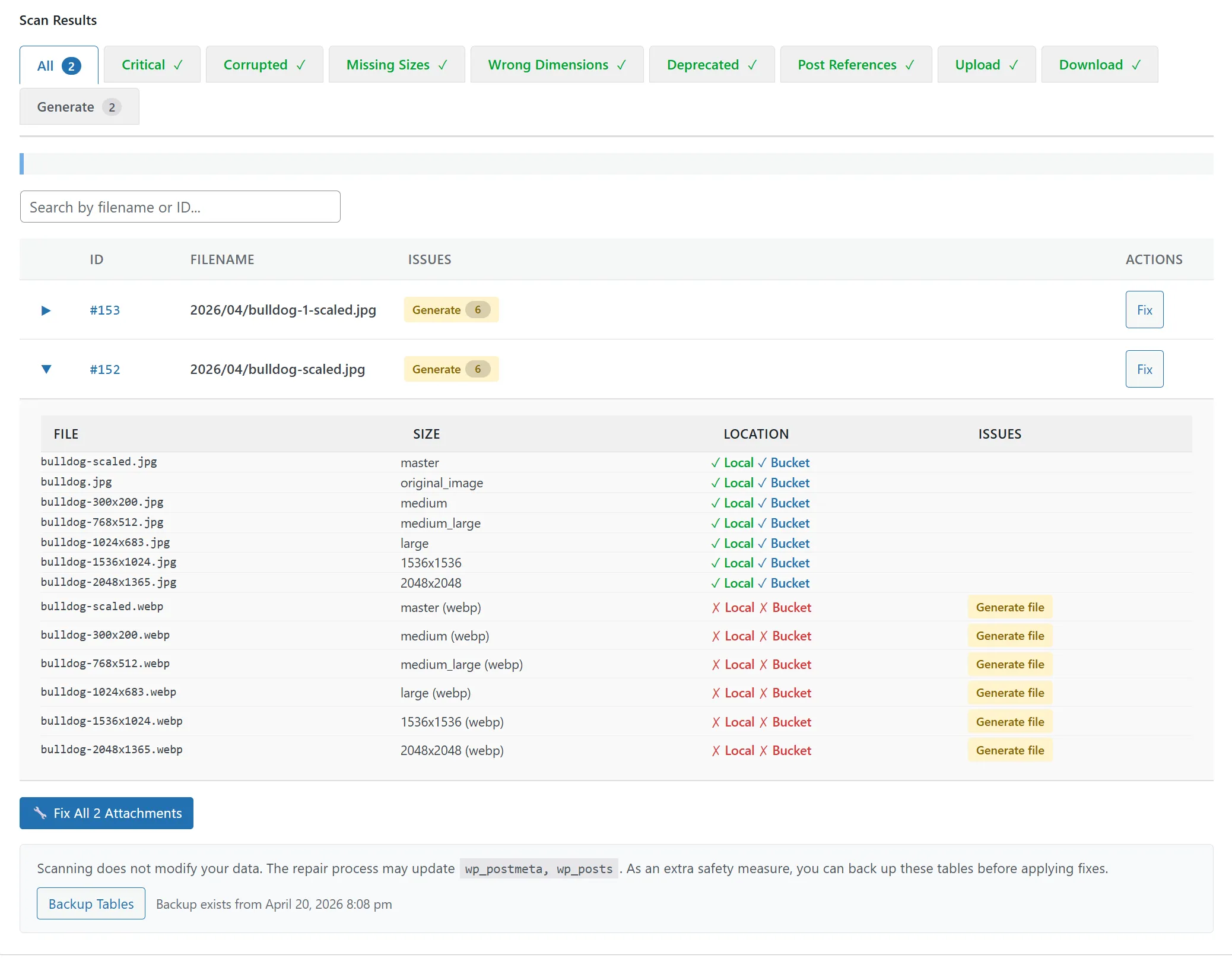Open the Download tab
1232x958 pixels.
[x=1099, y=65]
